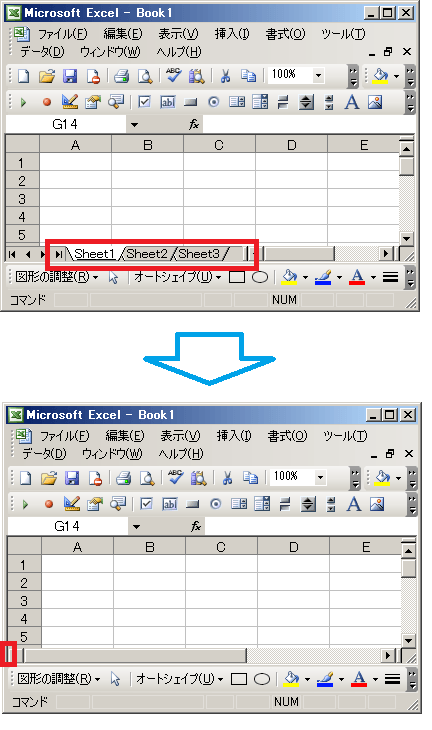The image size is (432, 730).
Task: Open ファイル(F) menu in upper Excel window
Action: (x=63, y=34)
